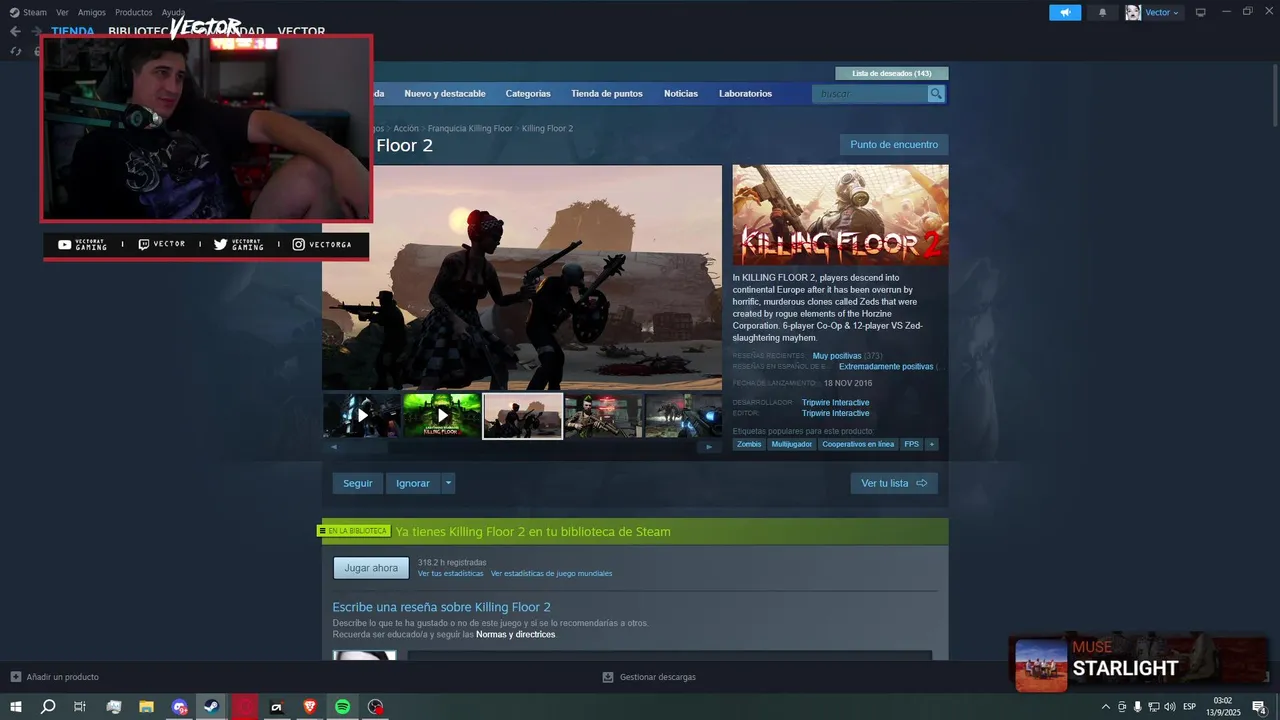
Task: Open Spotify from the taskbar
Action: point(342,707)
